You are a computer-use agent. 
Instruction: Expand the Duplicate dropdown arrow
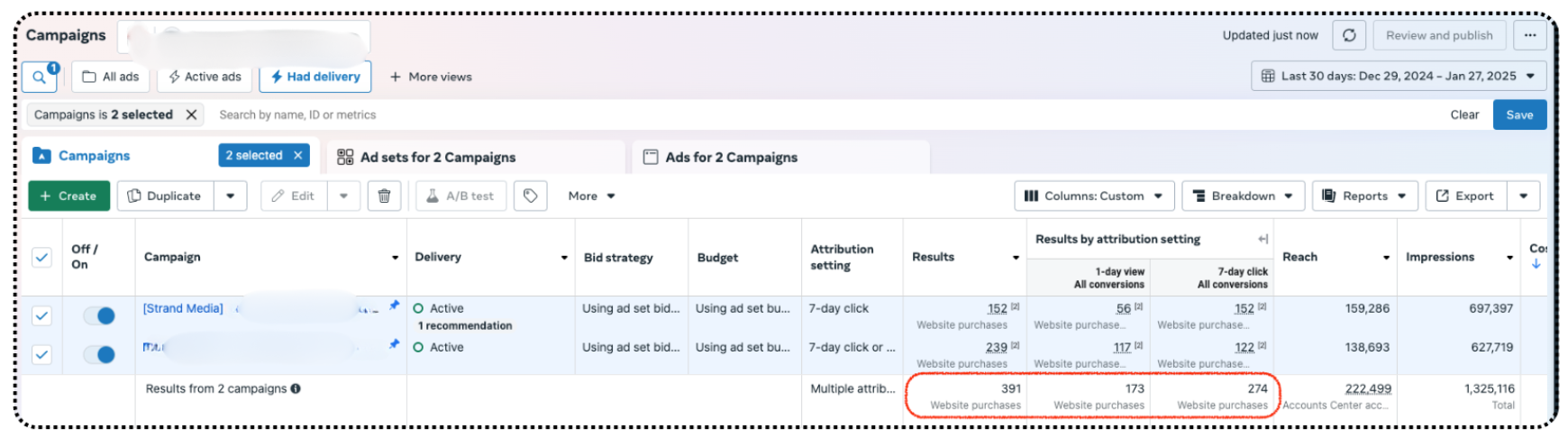[x=231, y=196]
